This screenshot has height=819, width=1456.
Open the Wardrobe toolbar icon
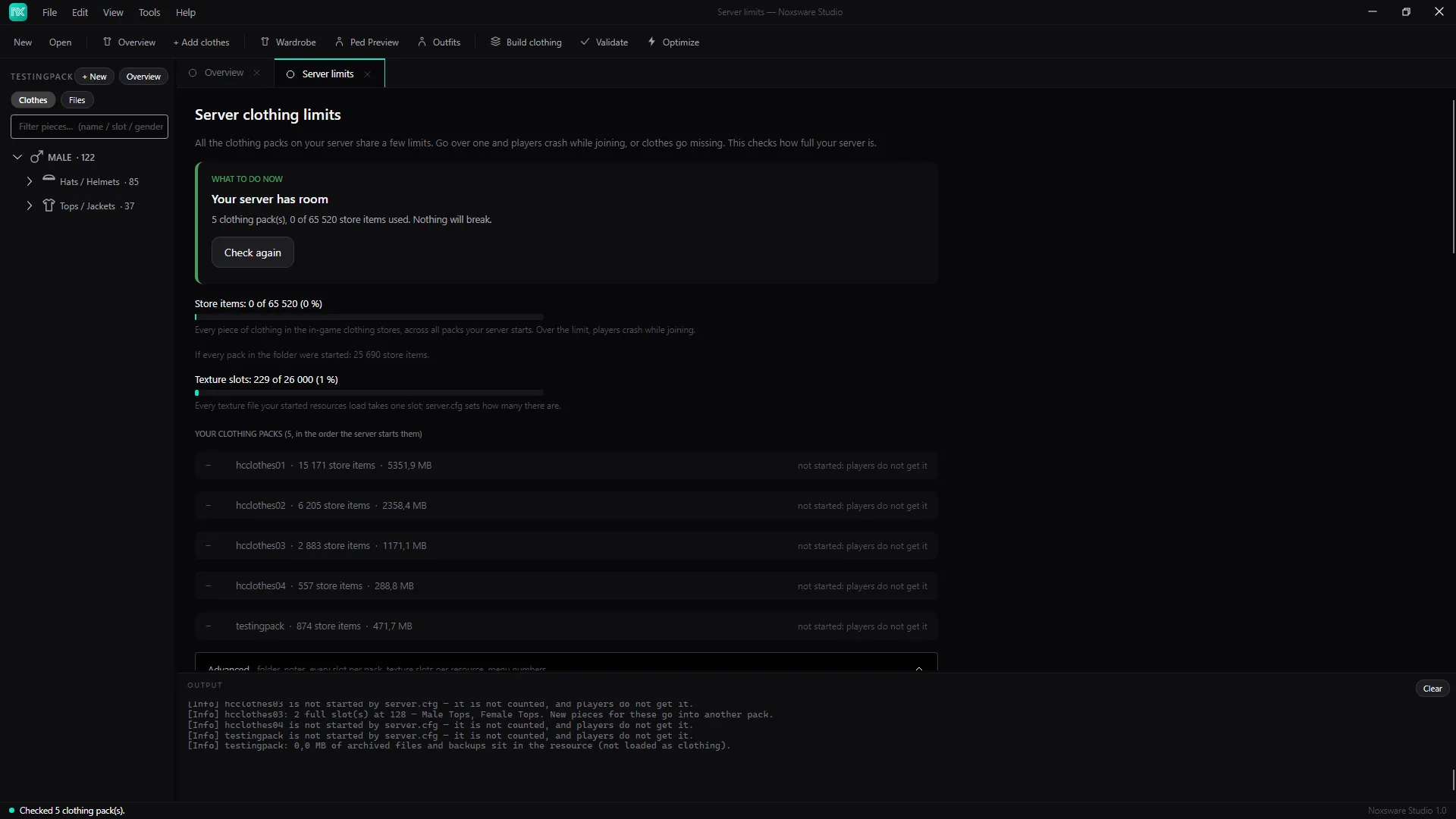tap(265, 42)
